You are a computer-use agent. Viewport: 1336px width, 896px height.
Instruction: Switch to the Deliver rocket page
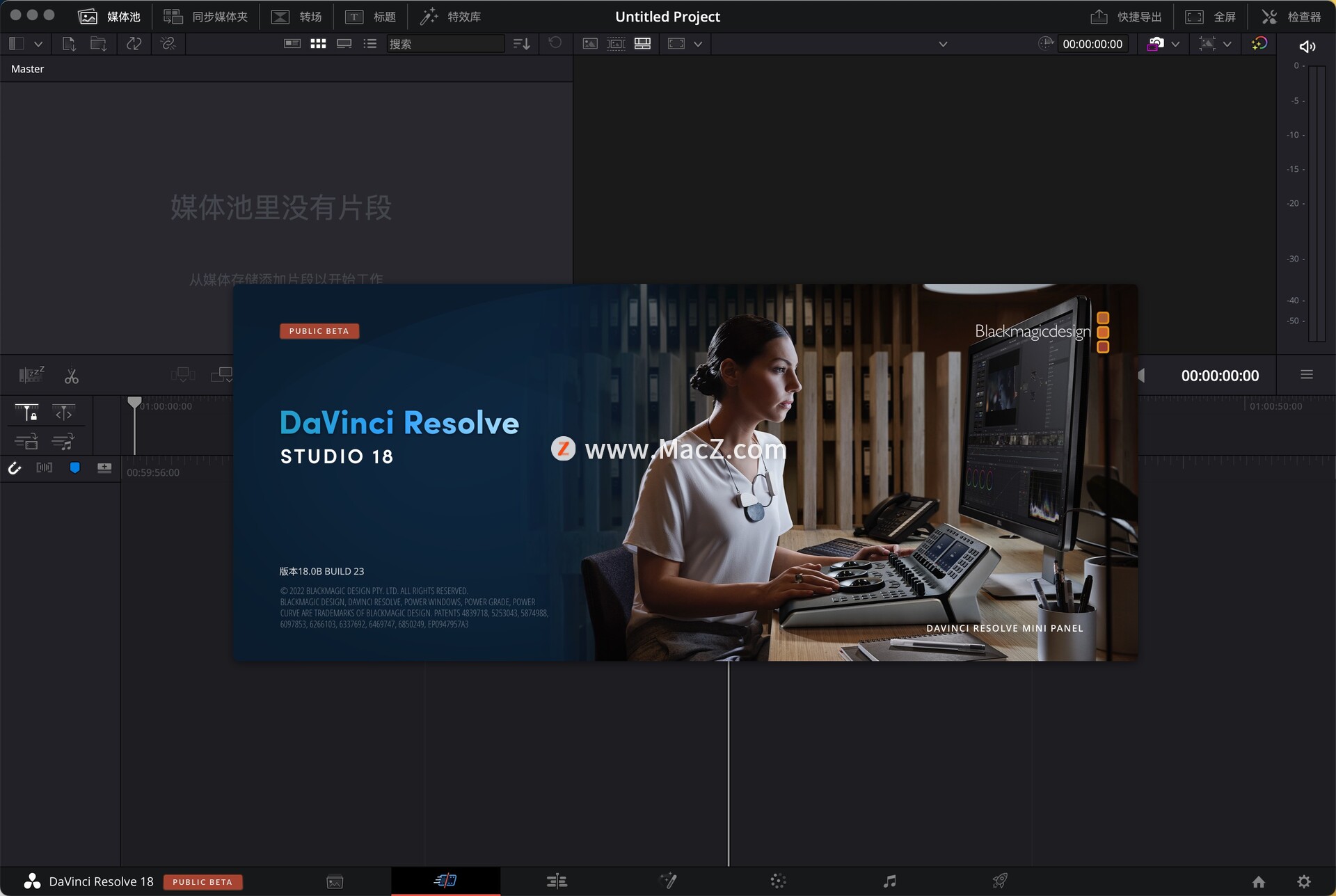click(1000, 881)
